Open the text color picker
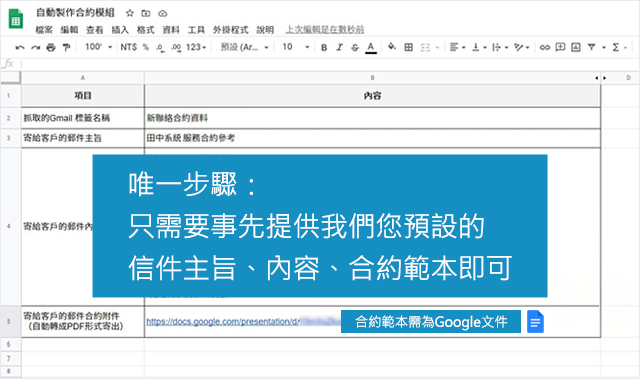 tap(371, 48)
